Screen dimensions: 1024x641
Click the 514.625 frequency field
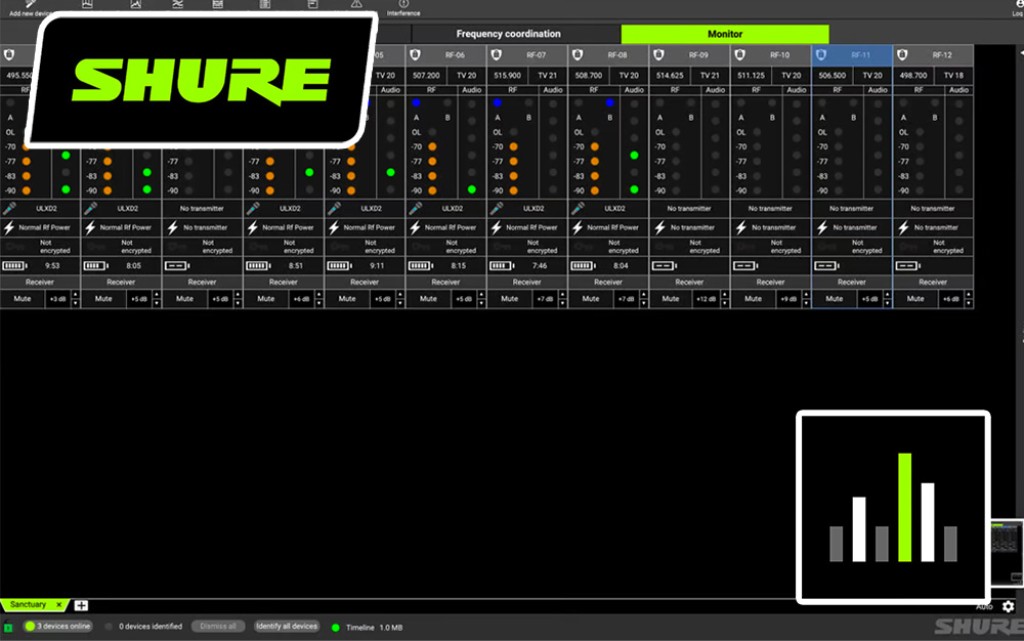click(x=670, y=75)
